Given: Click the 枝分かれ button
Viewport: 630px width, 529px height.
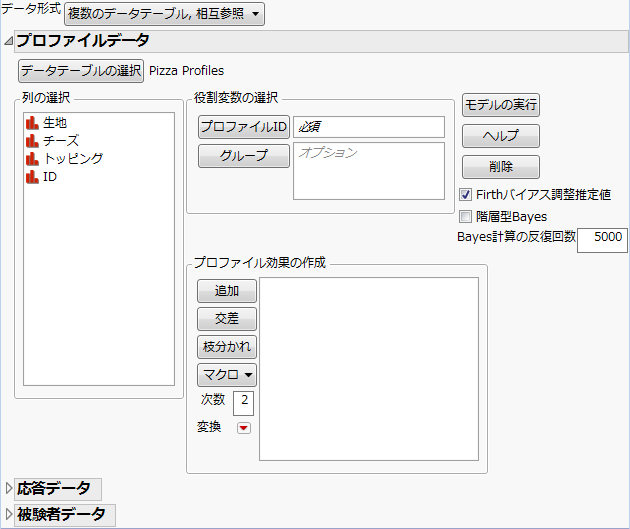Looking at the screenshot, I should (227, 347).
